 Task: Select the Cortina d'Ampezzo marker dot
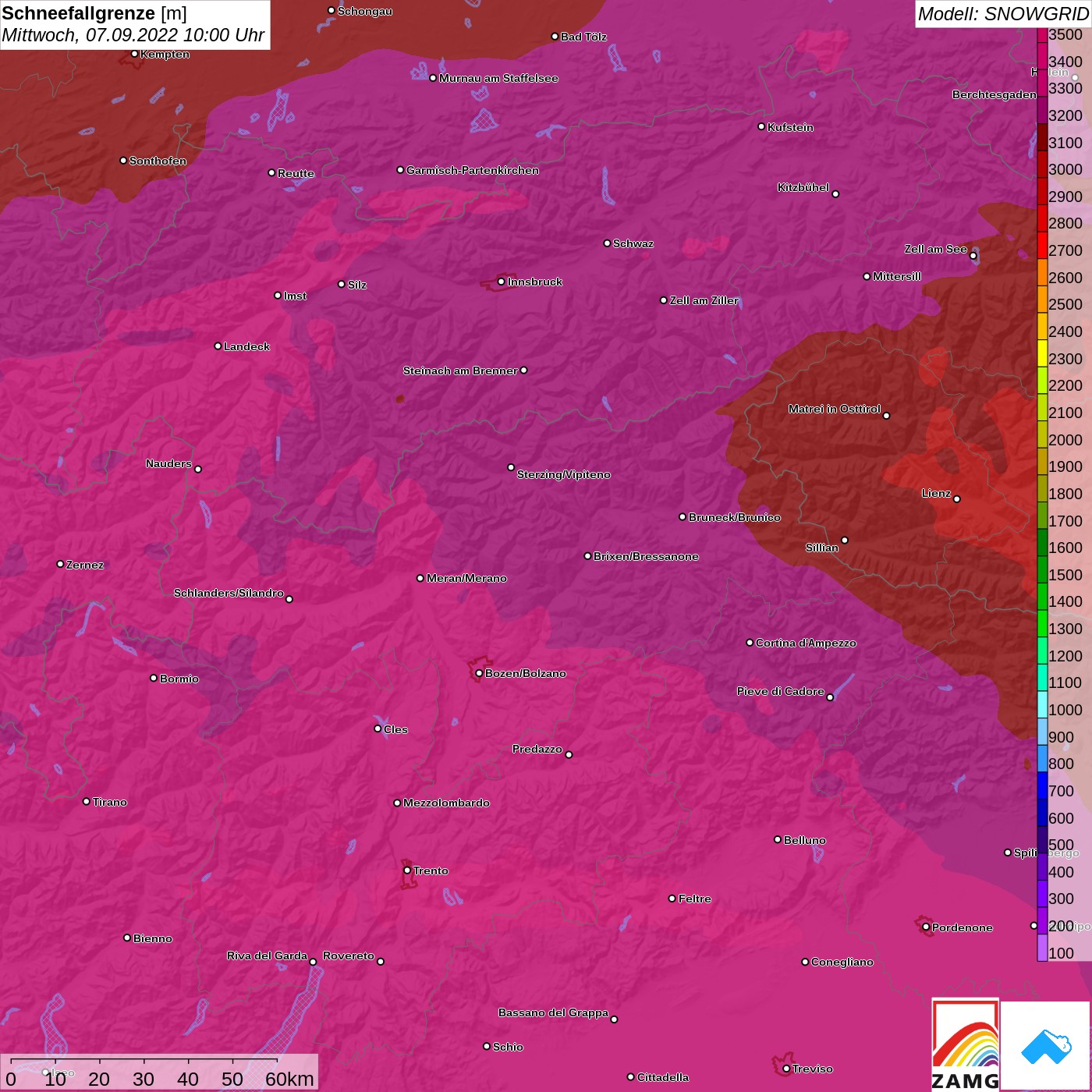[x=750, y=643]
